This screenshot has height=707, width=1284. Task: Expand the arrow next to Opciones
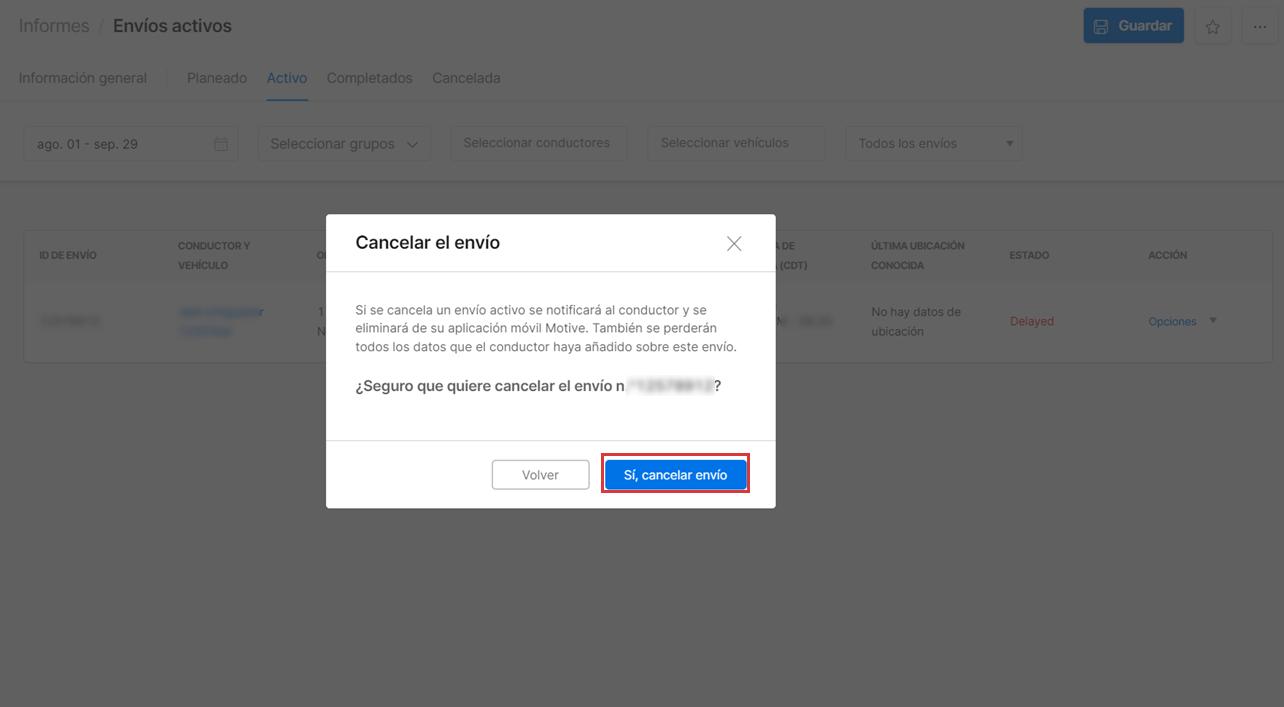1213,321
